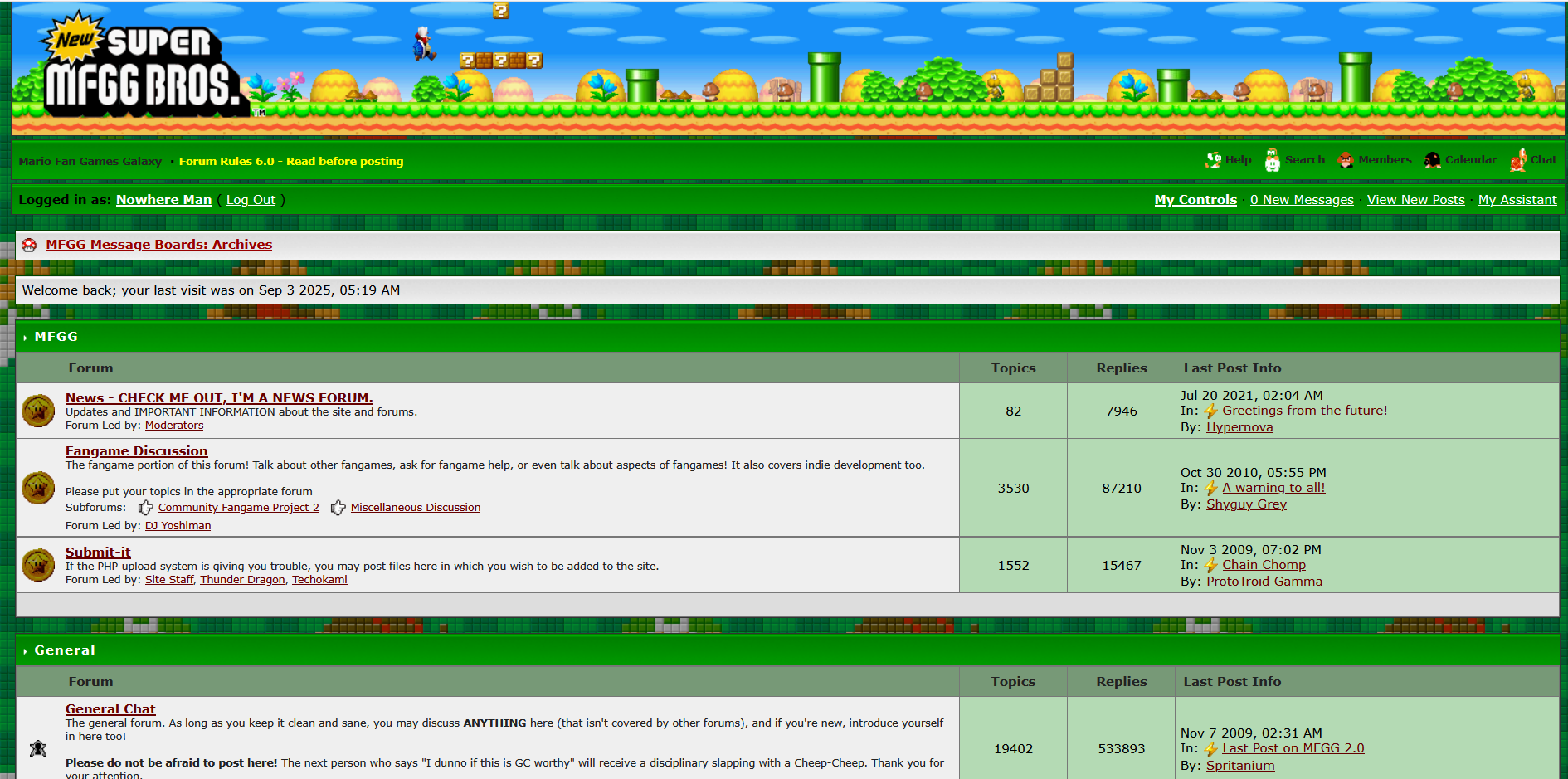This screenshot has height=779, width=1568.
Task: View Thunder Dragon's profile
Action: point(242,580)
